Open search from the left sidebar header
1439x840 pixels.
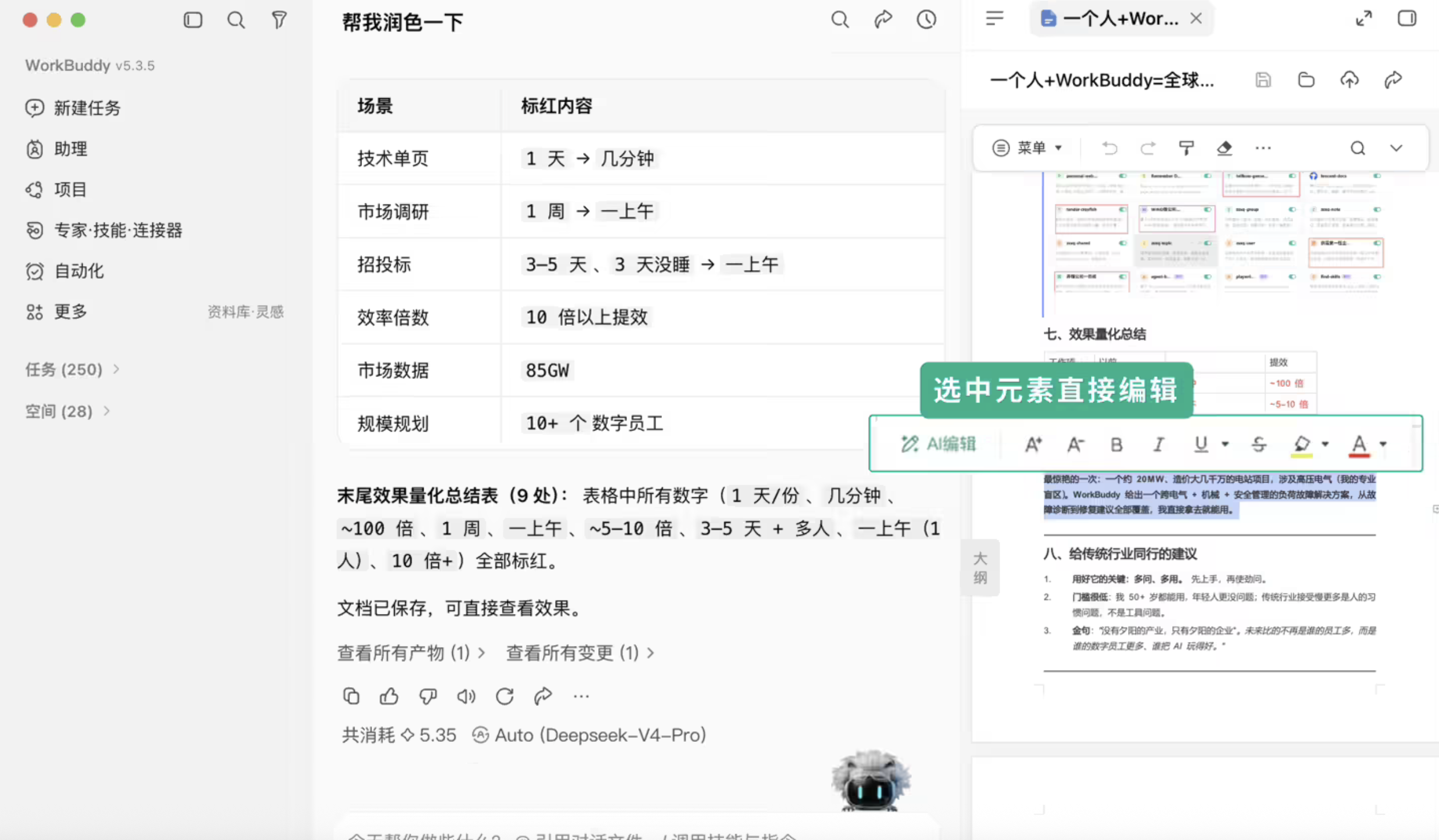[x=236, y=20]
